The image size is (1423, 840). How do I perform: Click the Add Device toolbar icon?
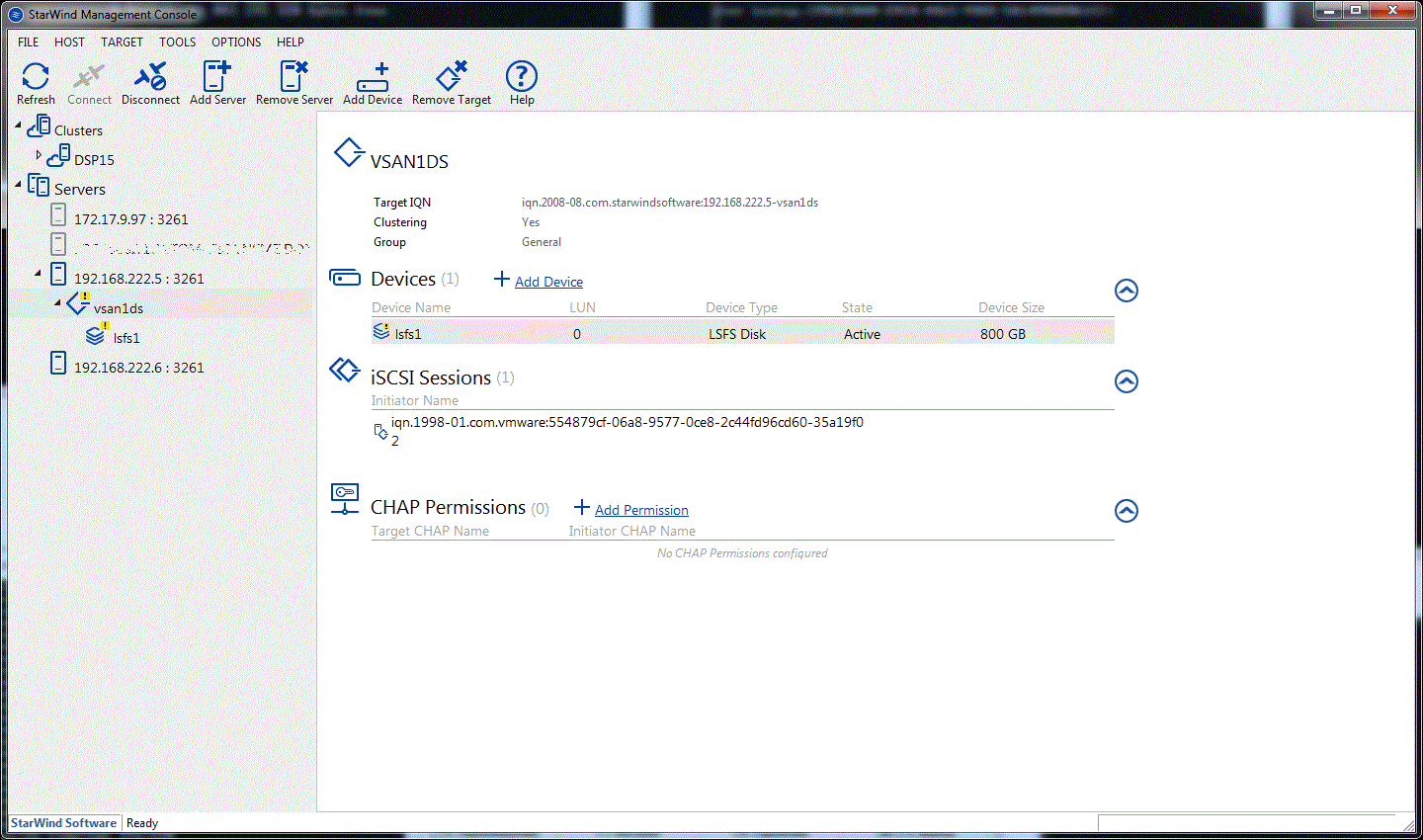click(x=373, y=77)
